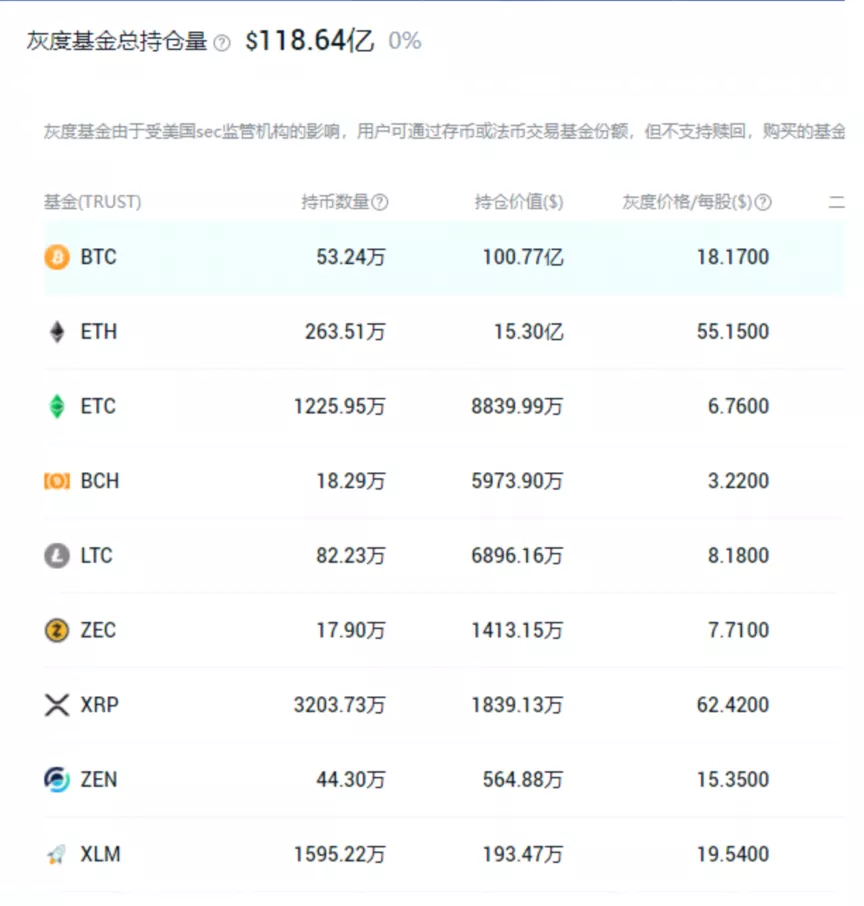Viewport: 864px width, 906px height.
Task: Click ETH holding amount 263.51万
Action: coord(345,332)
